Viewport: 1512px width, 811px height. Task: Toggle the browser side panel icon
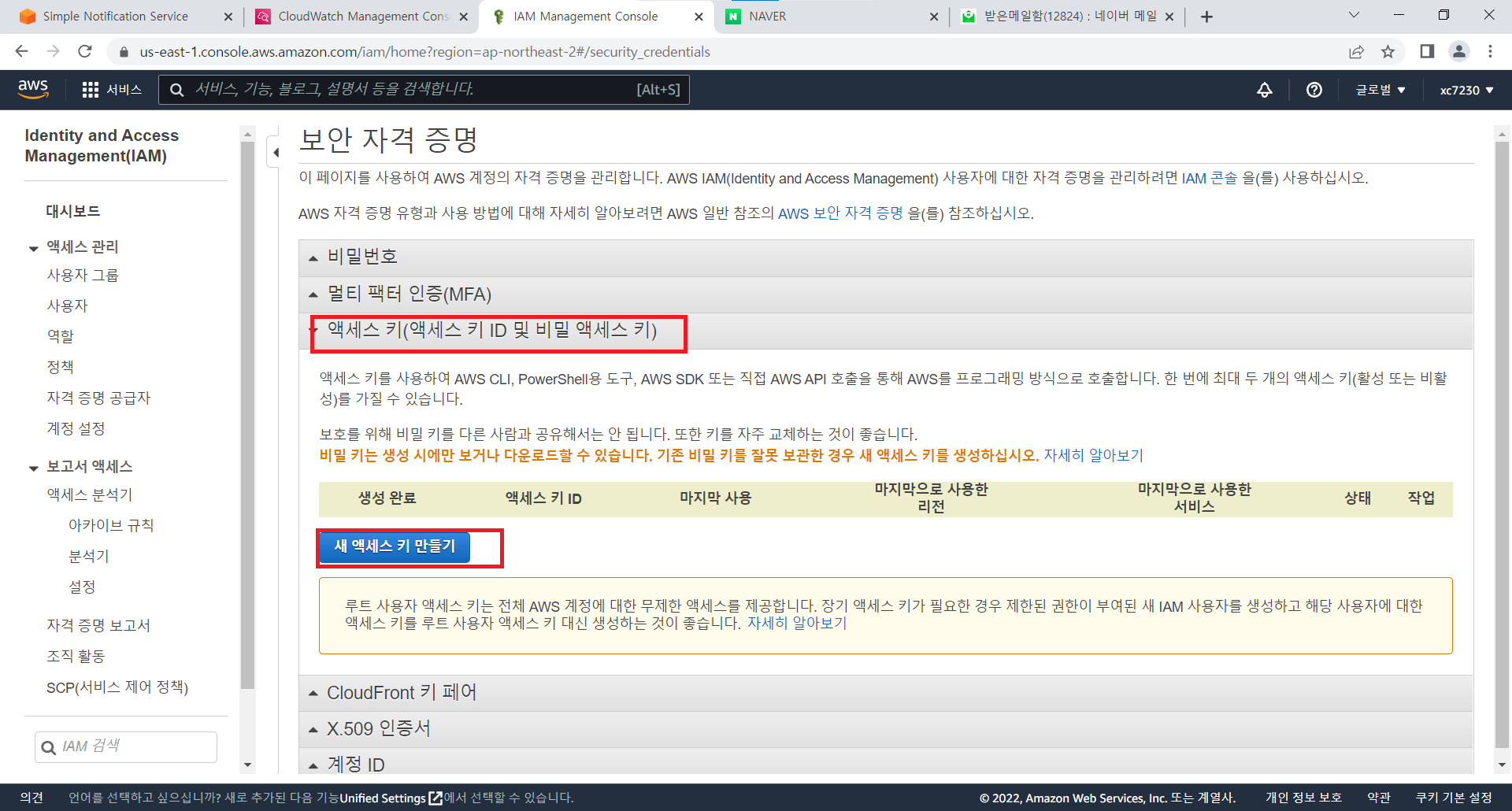click(x=1427, y=51)
